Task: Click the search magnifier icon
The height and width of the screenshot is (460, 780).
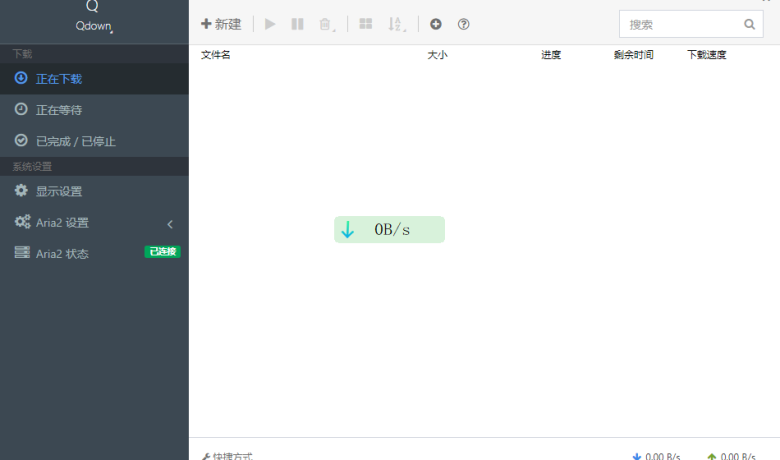Action: tap(749, 24)
